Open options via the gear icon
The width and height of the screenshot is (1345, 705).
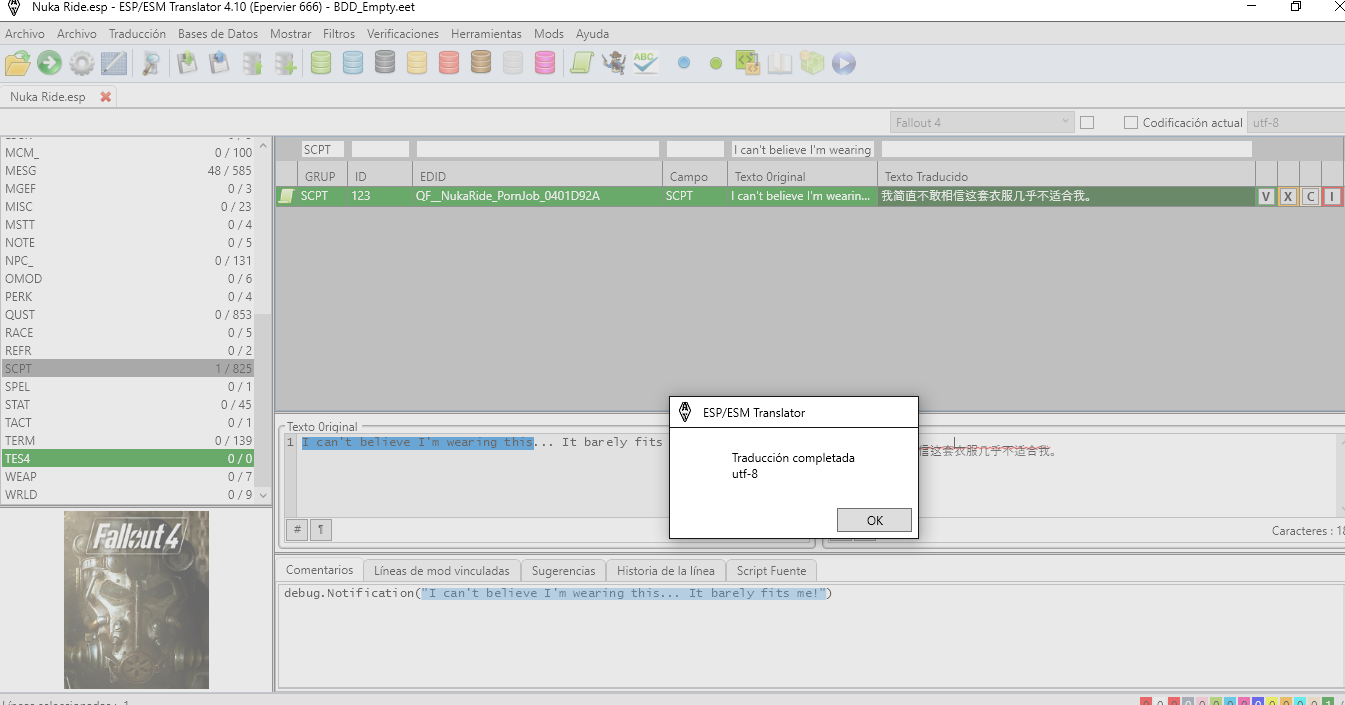81,64
